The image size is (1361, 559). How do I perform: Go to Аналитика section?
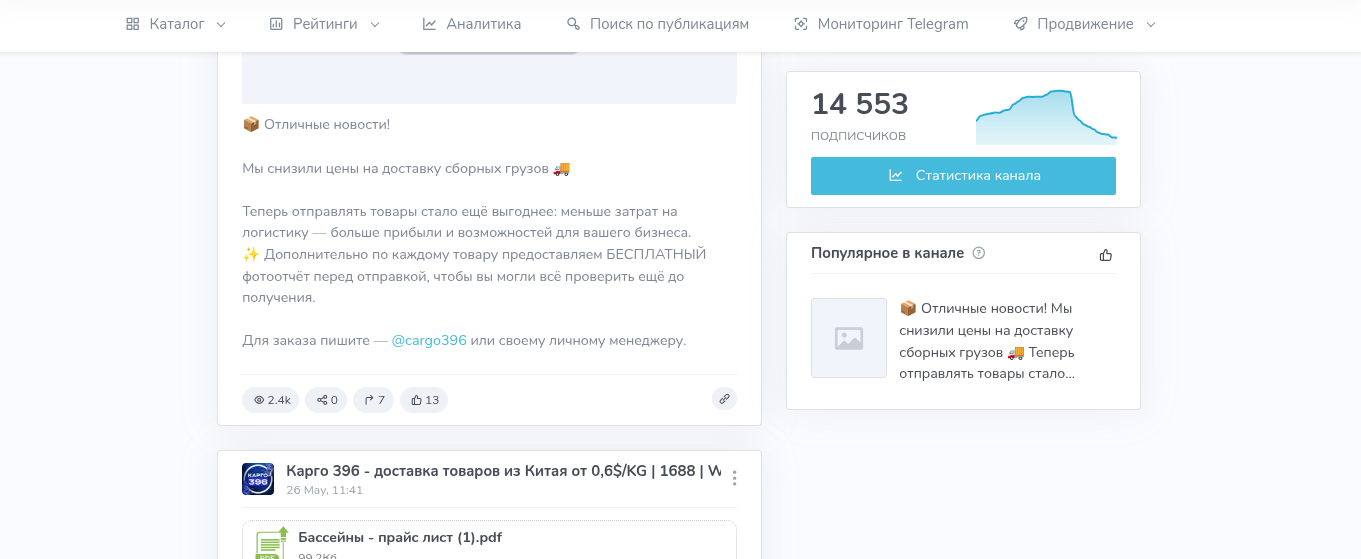click(472, 24)
